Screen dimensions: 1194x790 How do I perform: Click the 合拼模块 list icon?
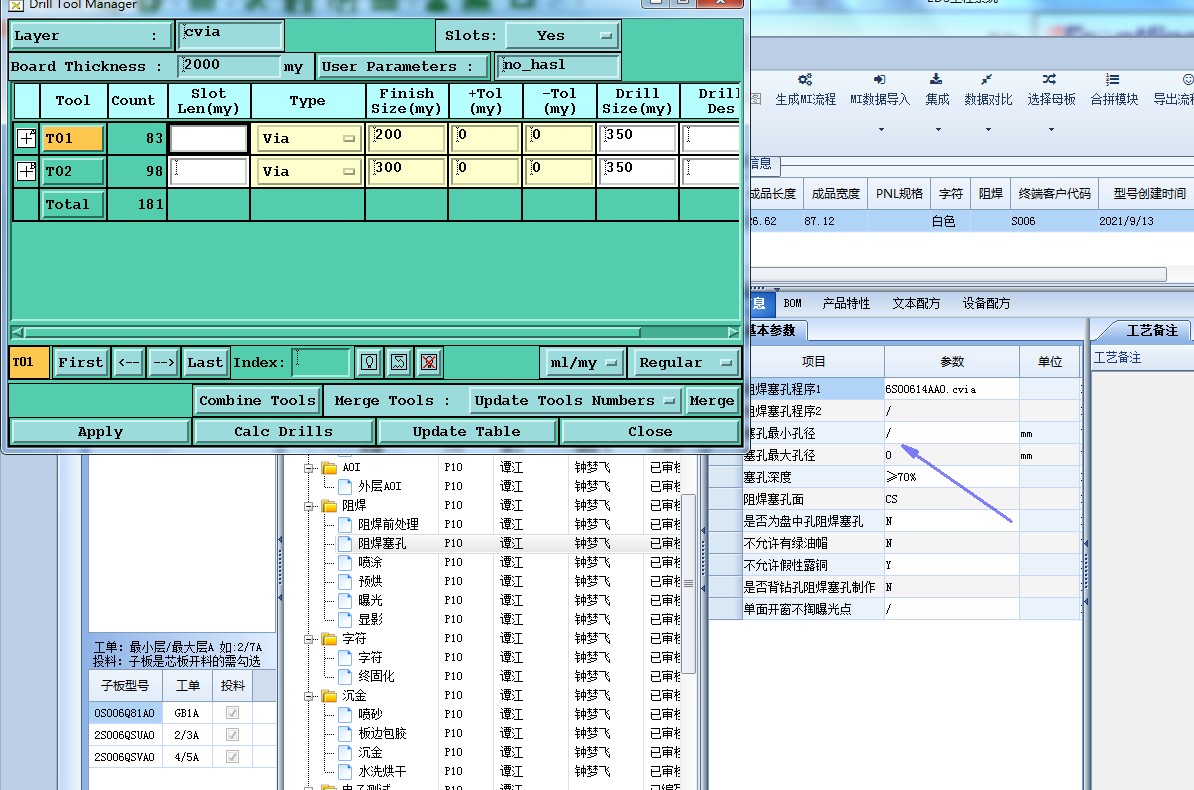[1113, 79]
